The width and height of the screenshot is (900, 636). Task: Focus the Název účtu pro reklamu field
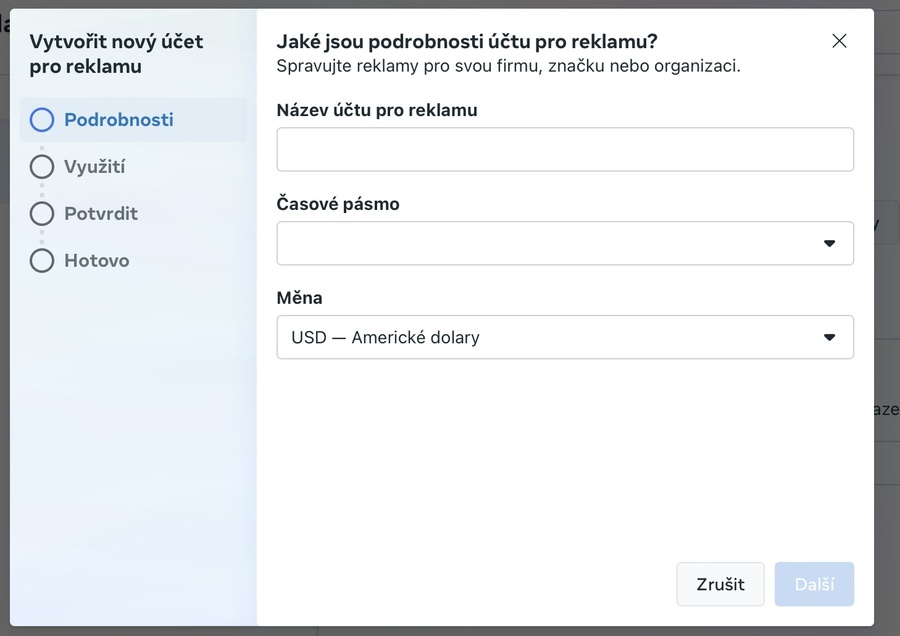click(565, 150)
